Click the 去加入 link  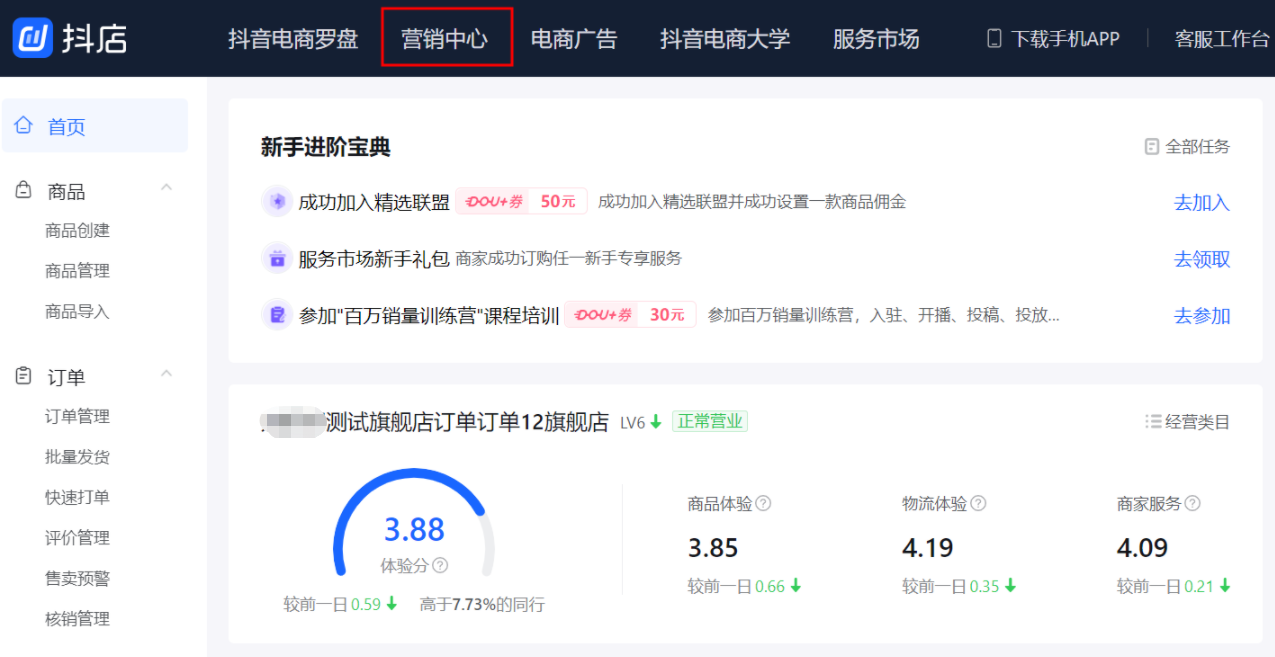click(1202, 203)
